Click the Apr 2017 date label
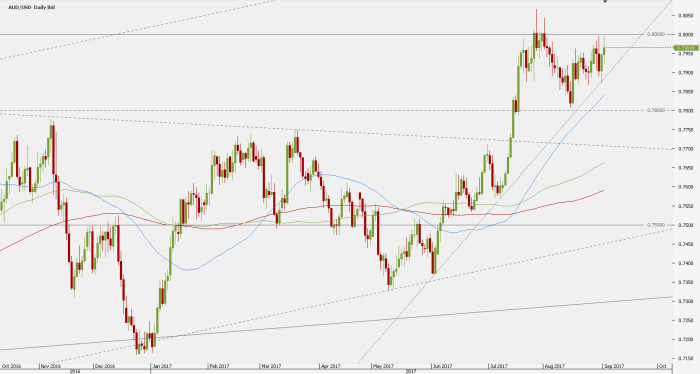 pos(331,366)
